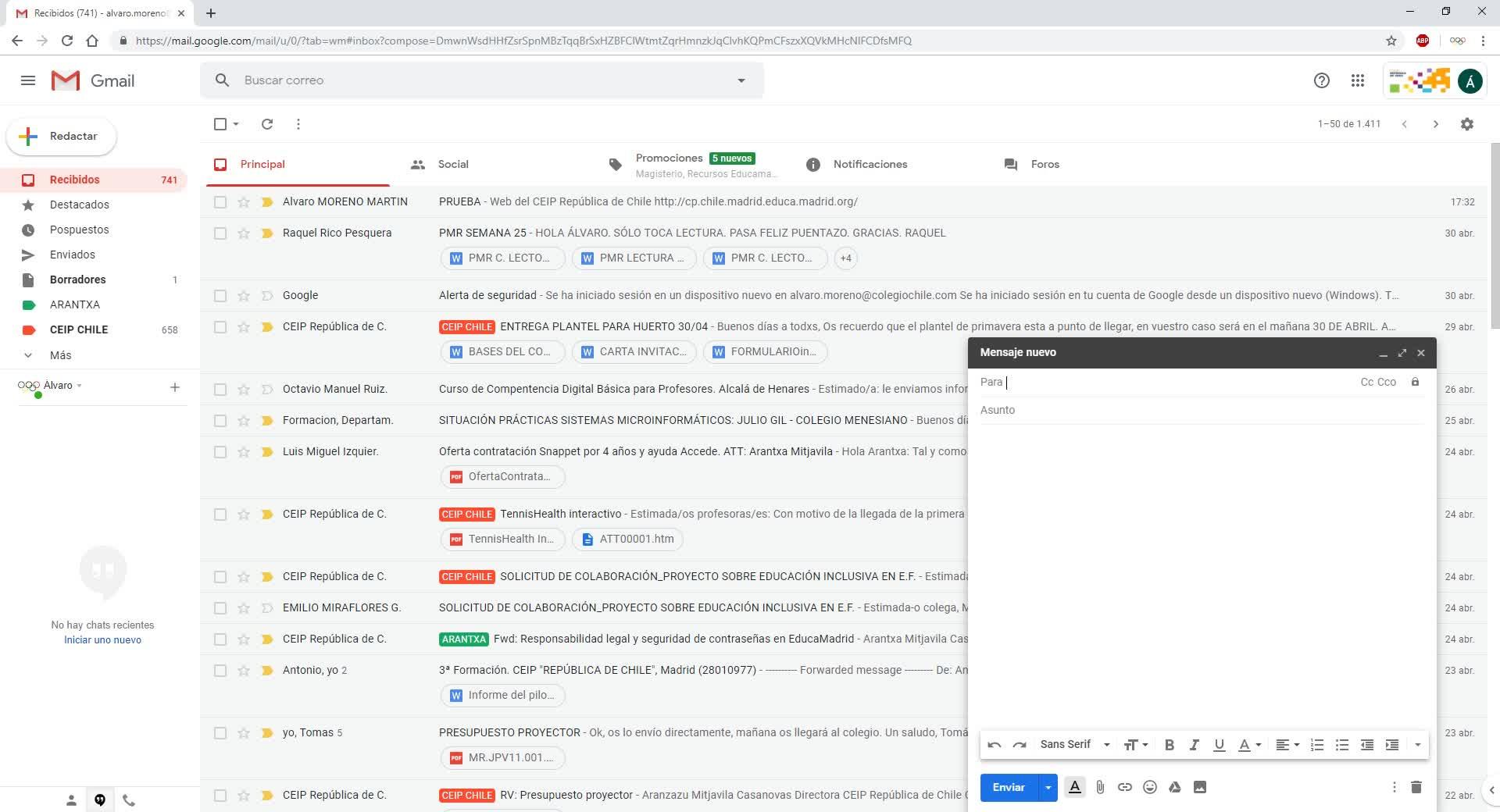Open the more options icon above the inbox
1500x812 pixels.
point(298,124)
